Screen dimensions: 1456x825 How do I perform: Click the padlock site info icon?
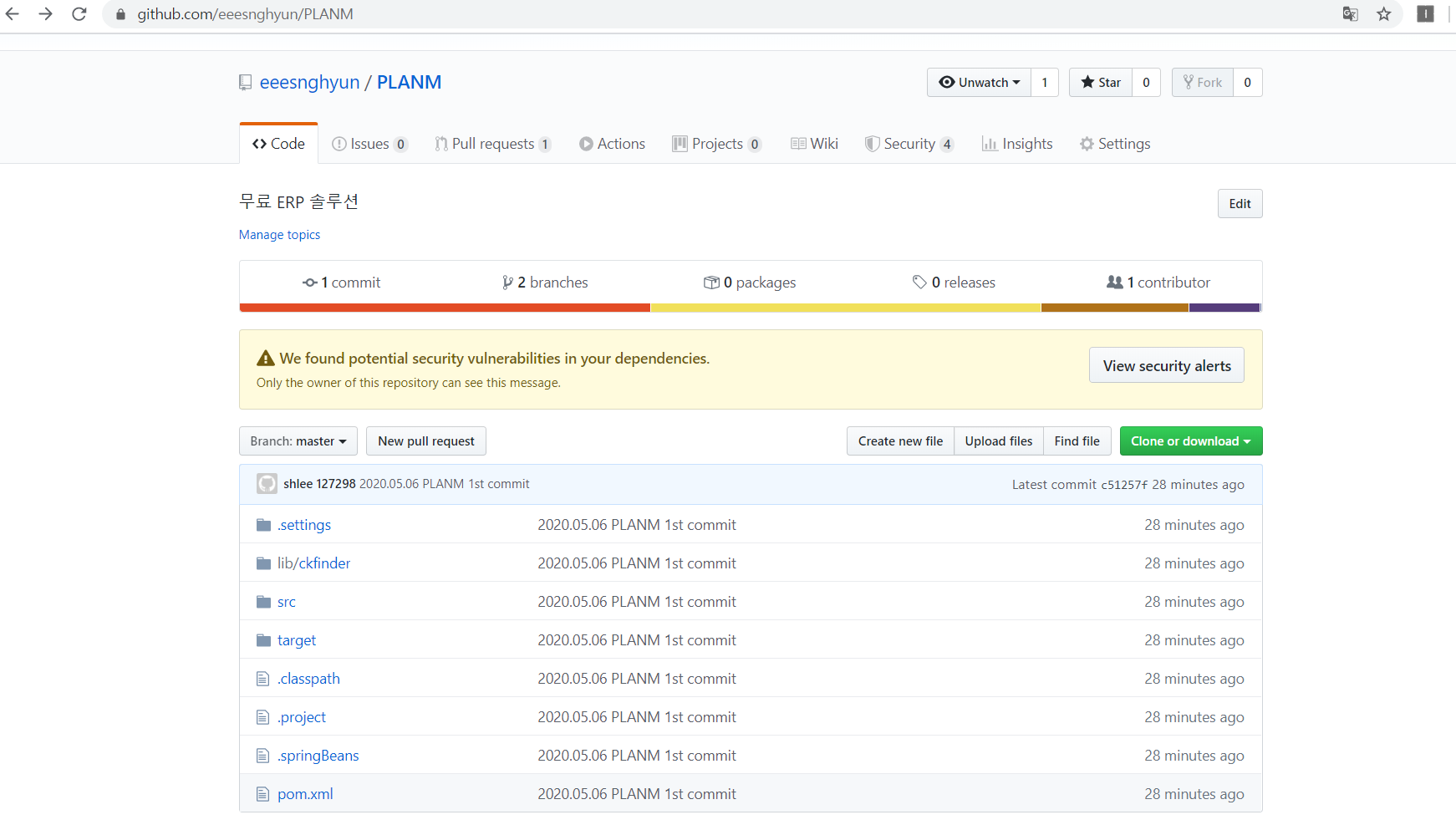tap(120, 14)
